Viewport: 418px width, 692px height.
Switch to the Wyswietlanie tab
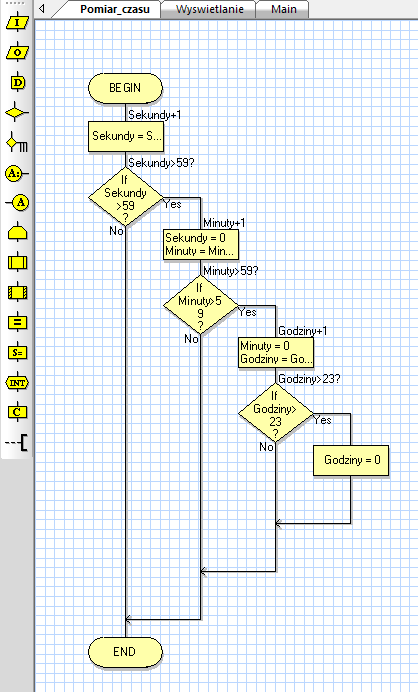[209, 9]
